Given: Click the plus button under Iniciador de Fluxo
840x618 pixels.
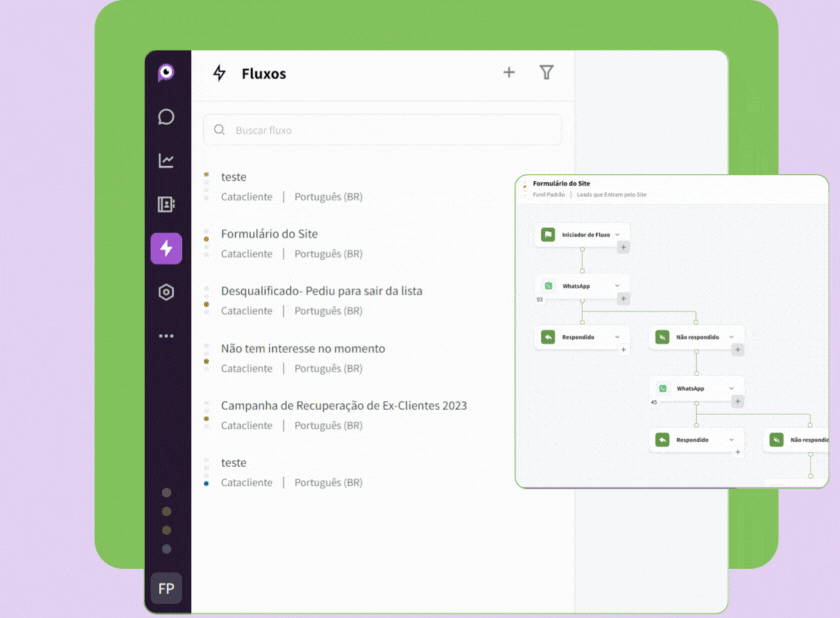Looking at the screenshot, I should point(623,247).
